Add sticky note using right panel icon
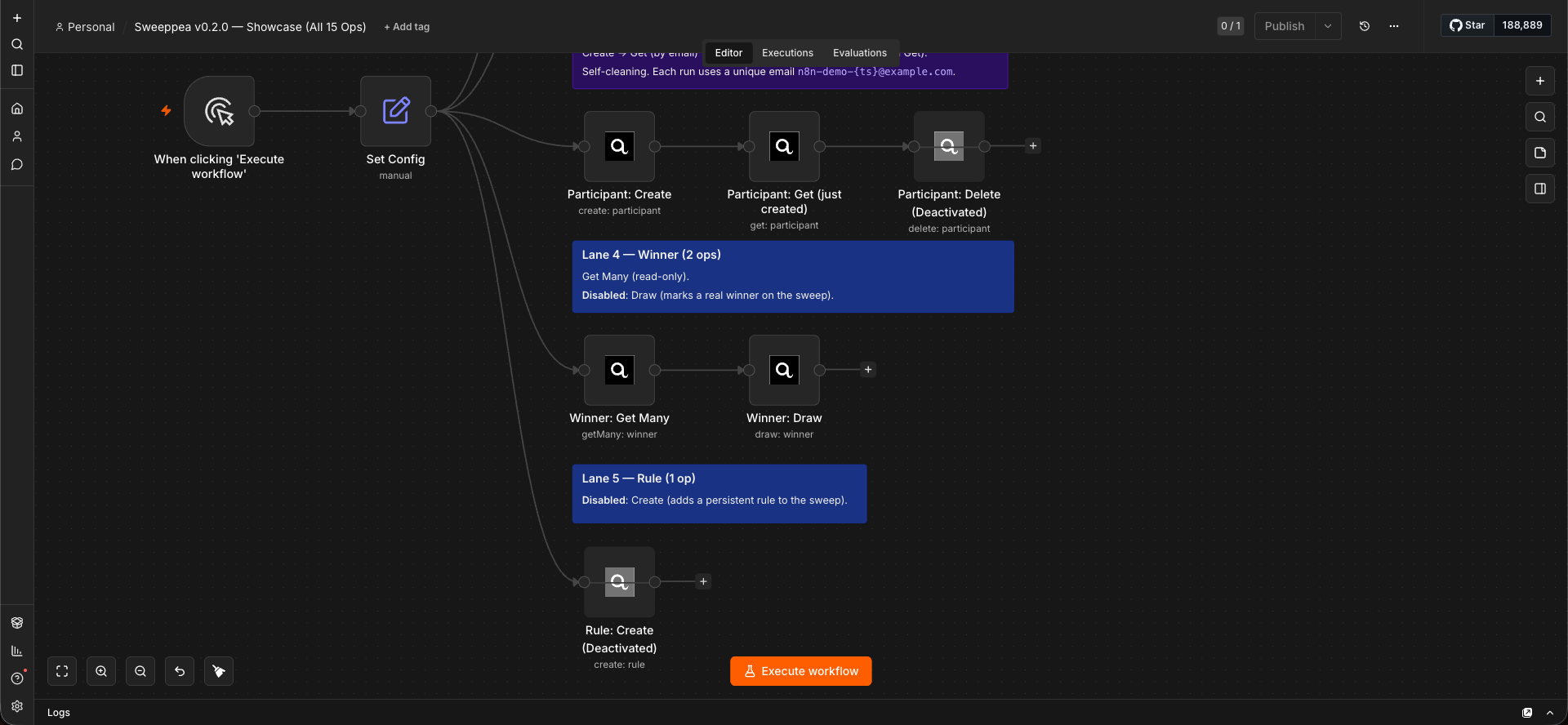Viewport: 1568px width, 725px height. pyautogui.click(x=1540, y=153)
